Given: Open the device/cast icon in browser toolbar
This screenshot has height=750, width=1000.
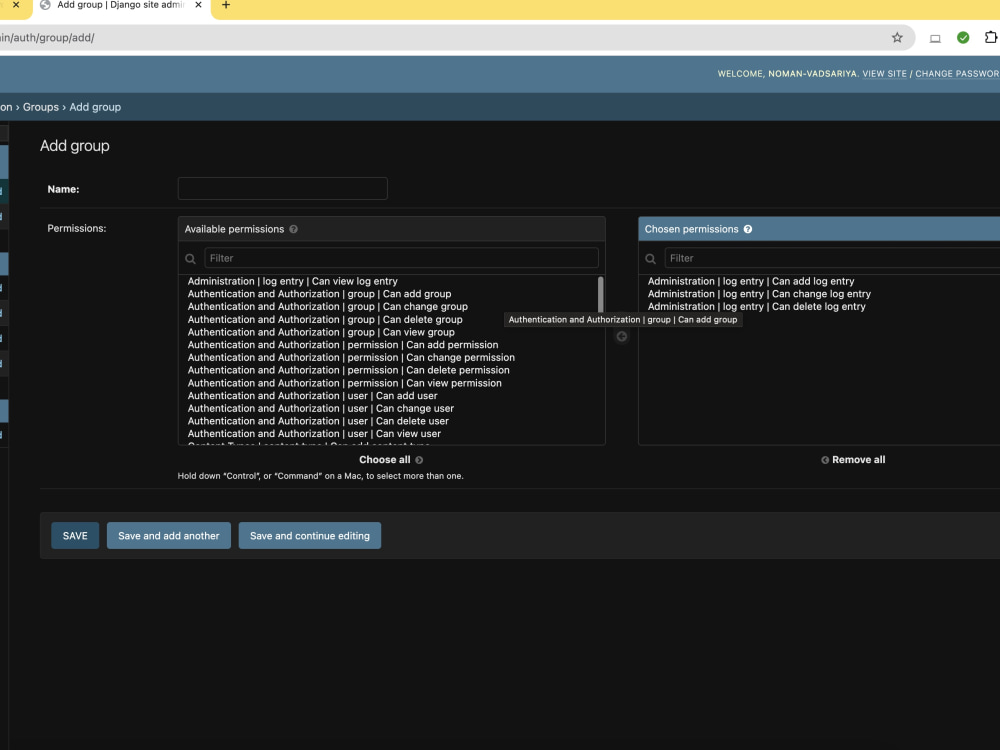Looking at the screenshot, I should [935, 38].
